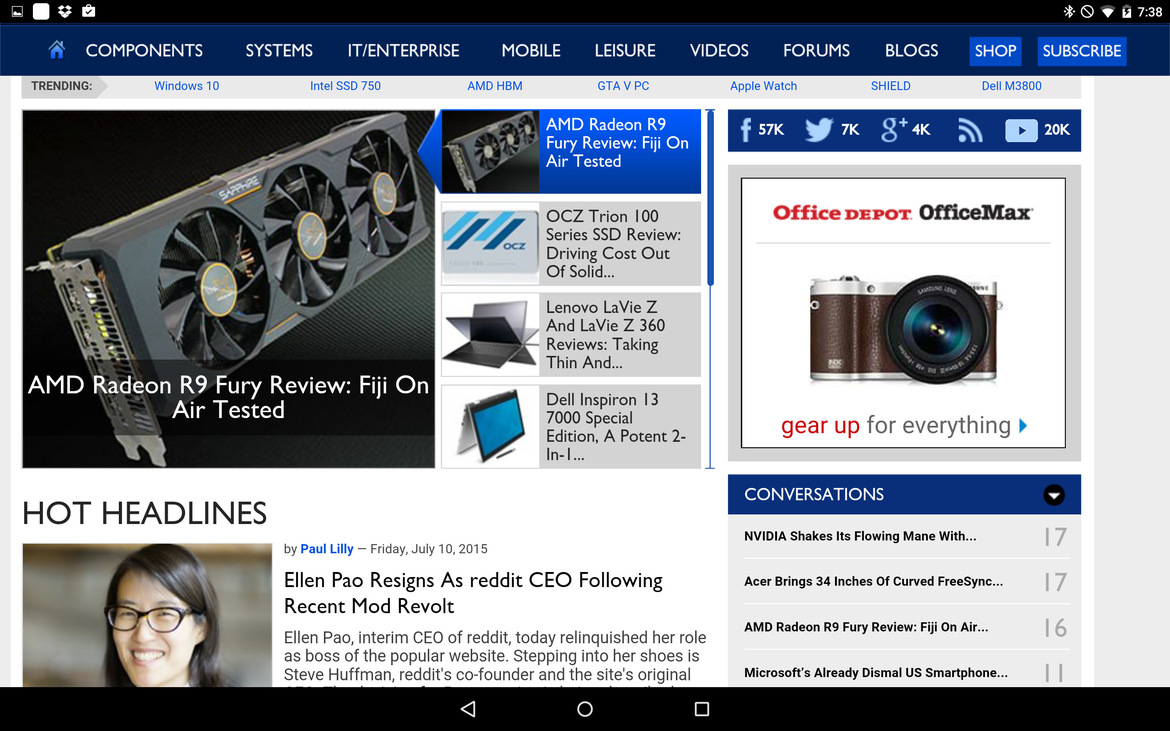Go to the site home icon
Screen dimensions: 1170x731
(57, 50)
